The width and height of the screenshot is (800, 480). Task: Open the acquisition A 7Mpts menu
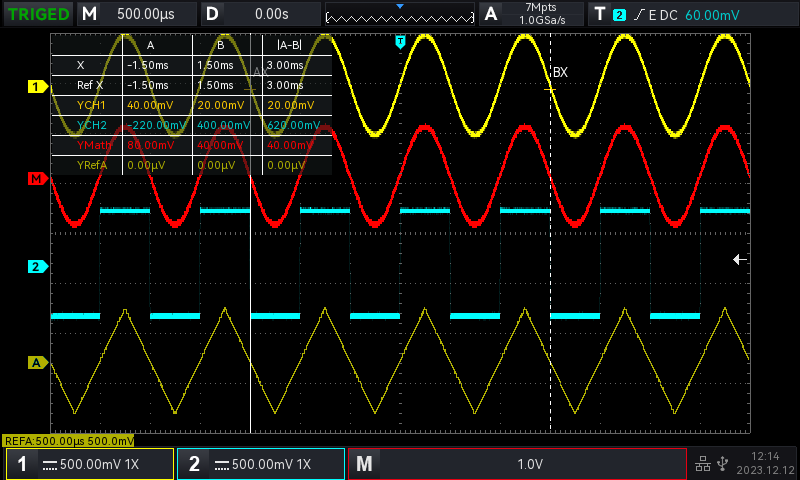(531, 14)
